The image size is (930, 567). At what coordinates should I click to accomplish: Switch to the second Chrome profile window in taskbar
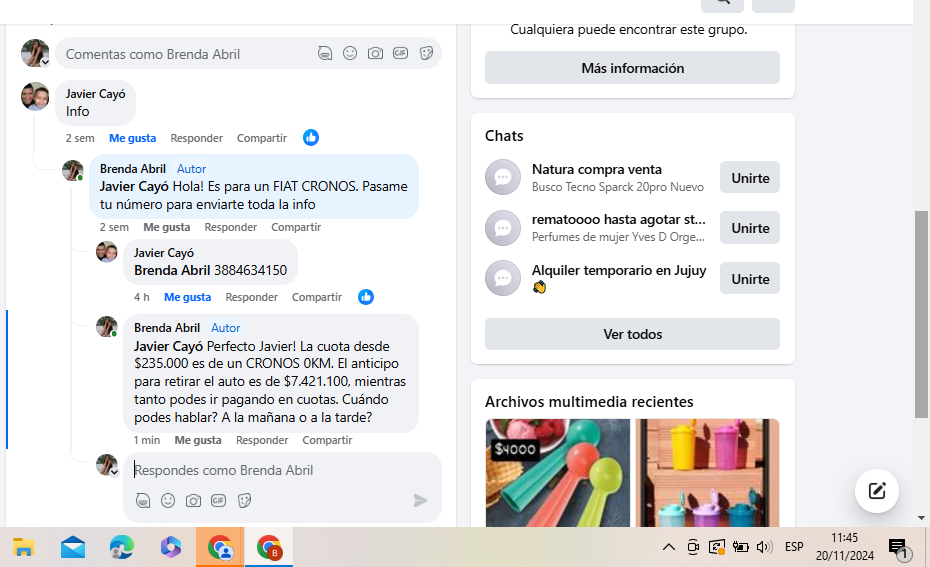(x=269, y=547)
